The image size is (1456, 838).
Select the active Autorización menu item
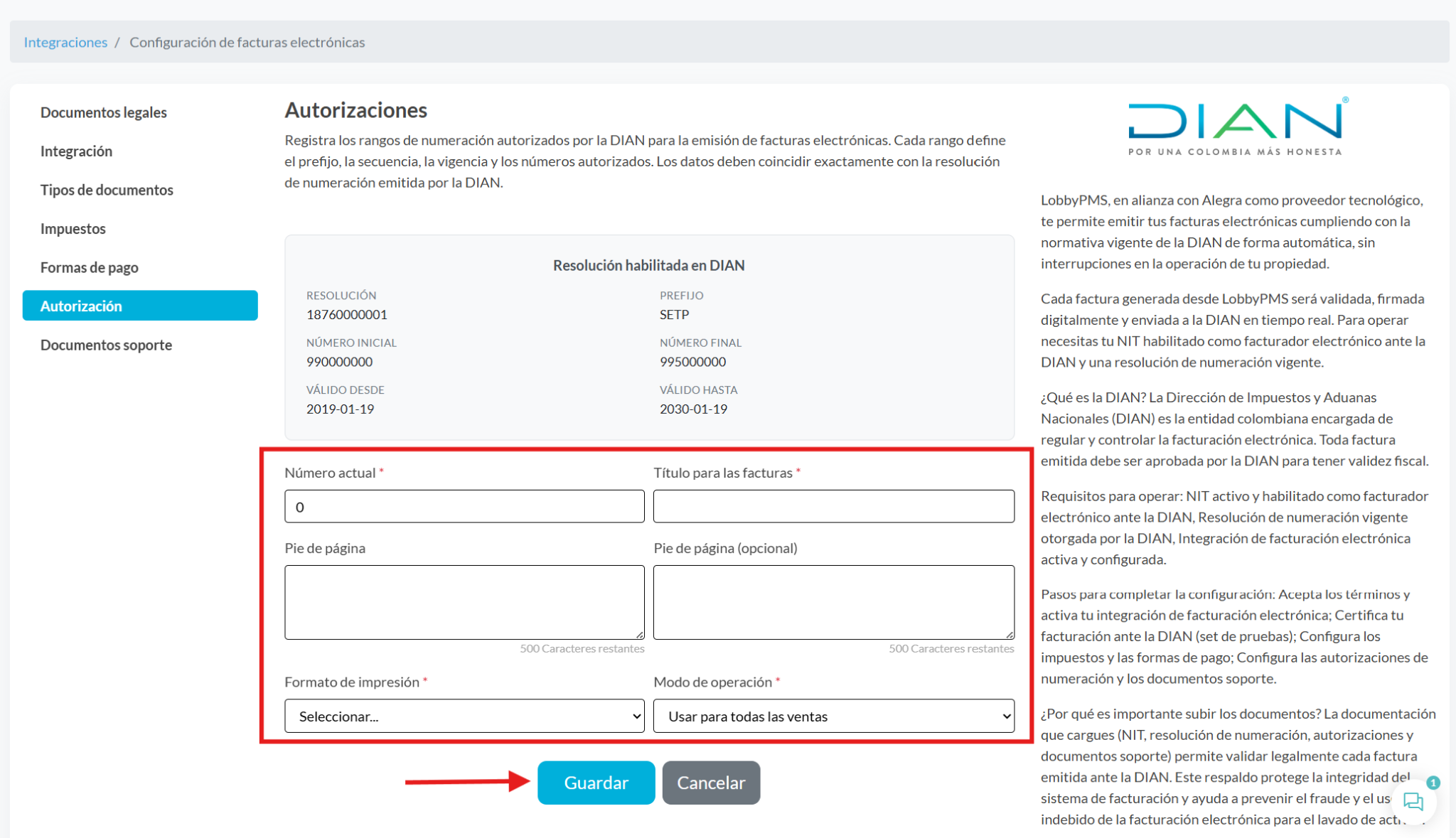140,306
